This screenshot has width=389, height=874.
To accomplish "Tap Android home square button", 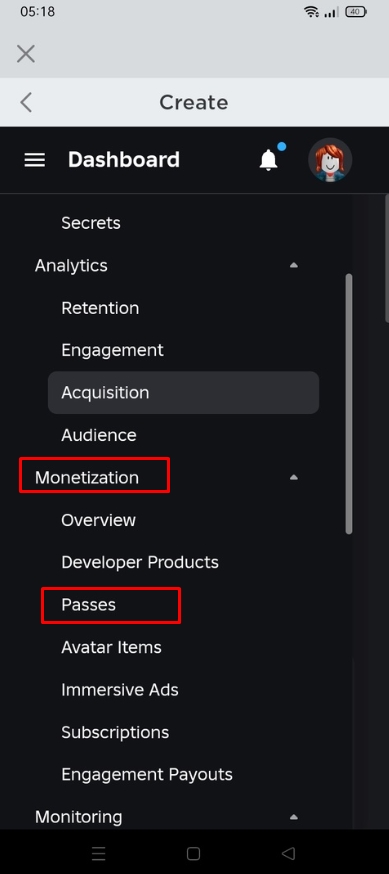I will (x=193, y=853).
